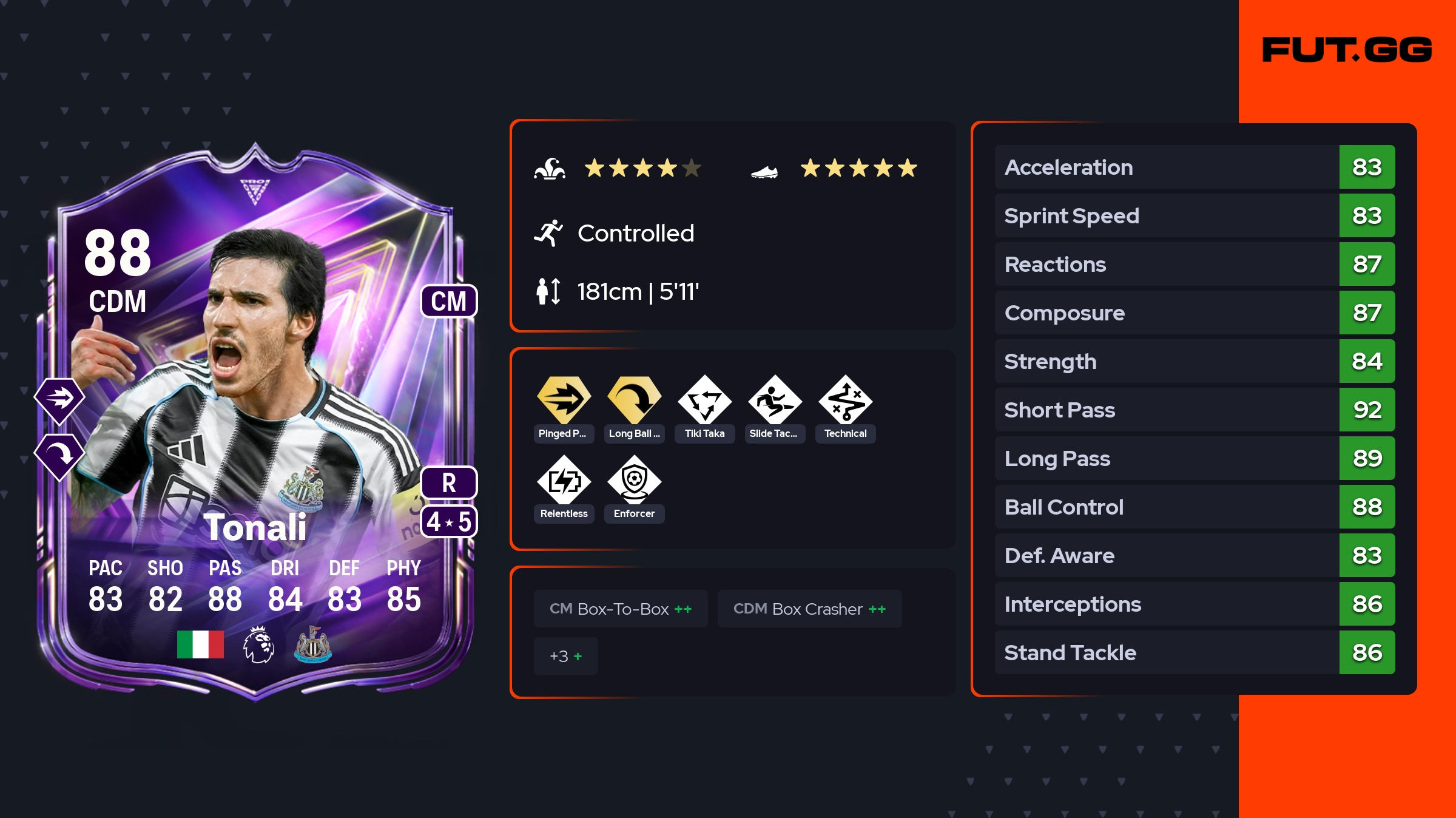Click the Short Pass stat row
This screenshot has width=1456, height=818.
pos(1195,410)
